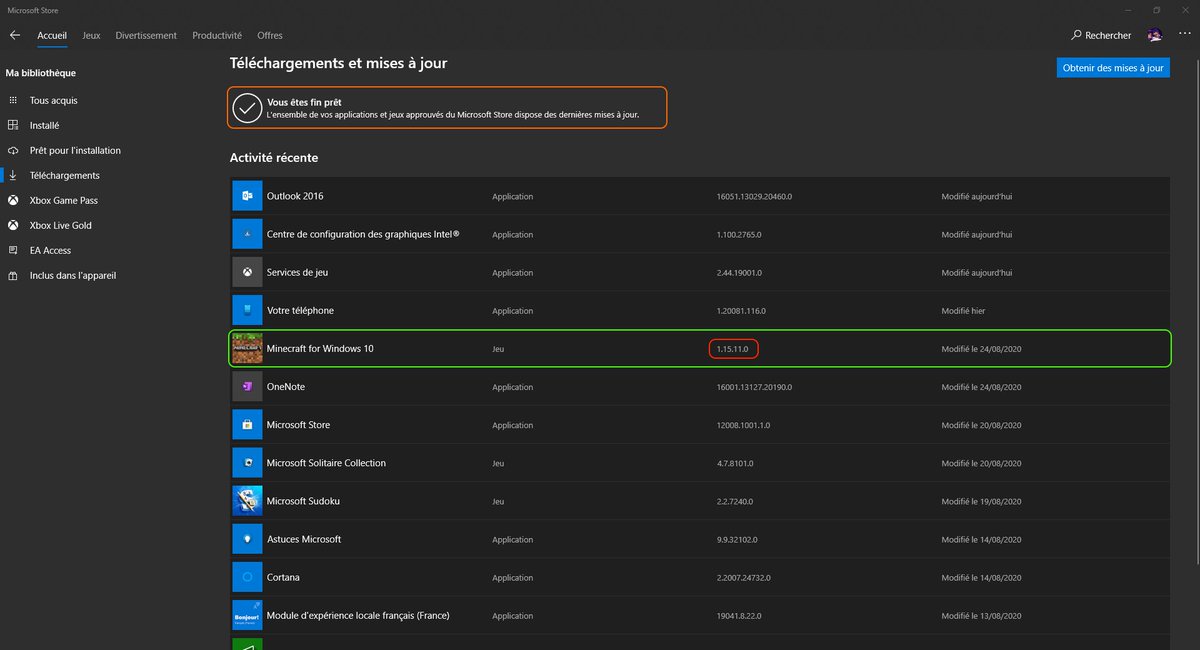Click Module d'expérience locale français name
Screen dimensions: 1200x650
[358, 614]
